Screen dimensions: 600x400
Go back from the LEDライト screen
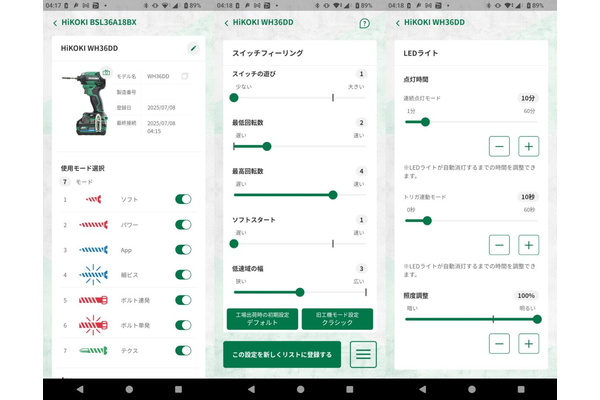[398, 23]
